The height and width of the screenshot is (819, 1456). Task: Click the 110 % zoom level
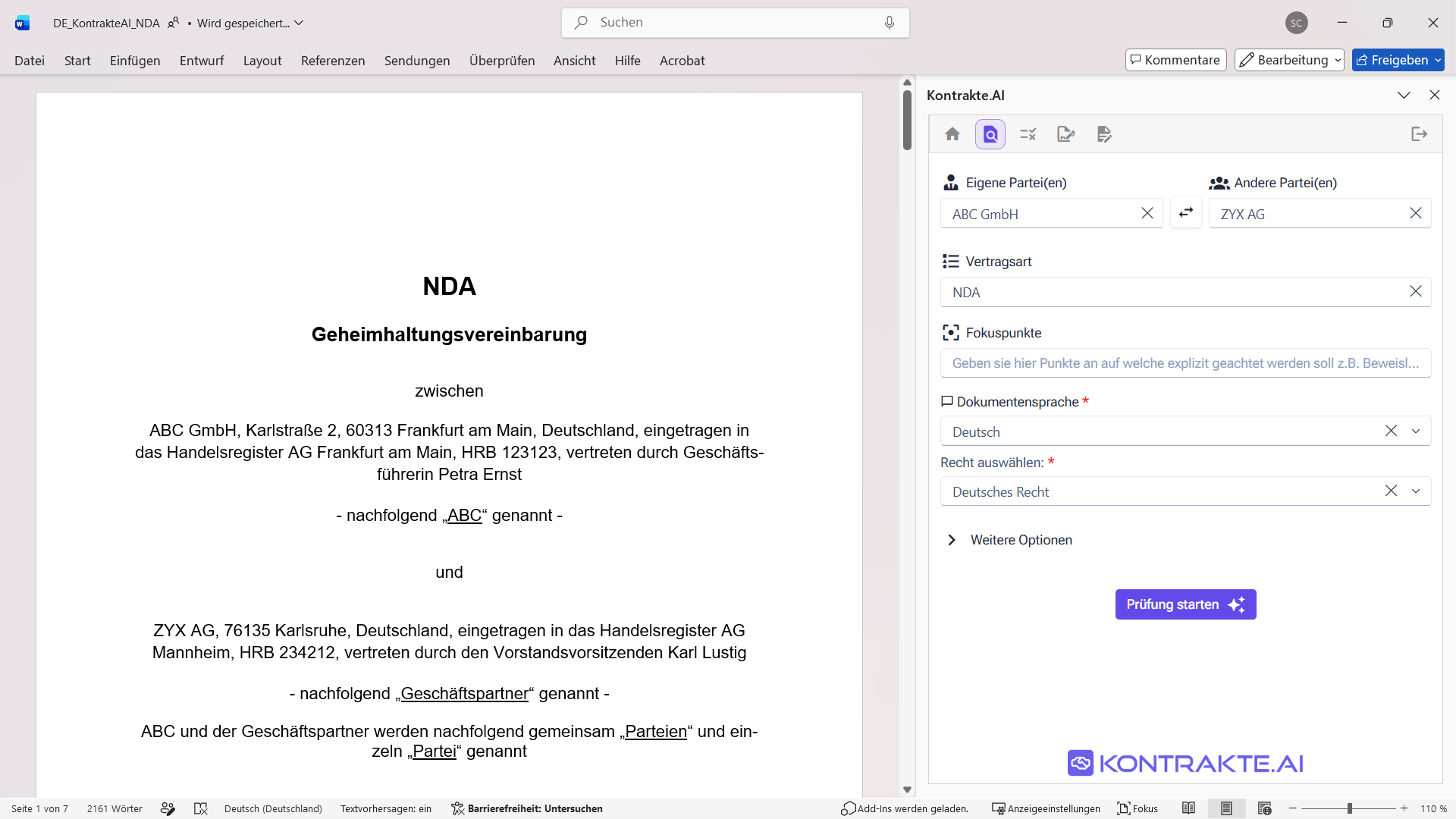[1433, 808]
